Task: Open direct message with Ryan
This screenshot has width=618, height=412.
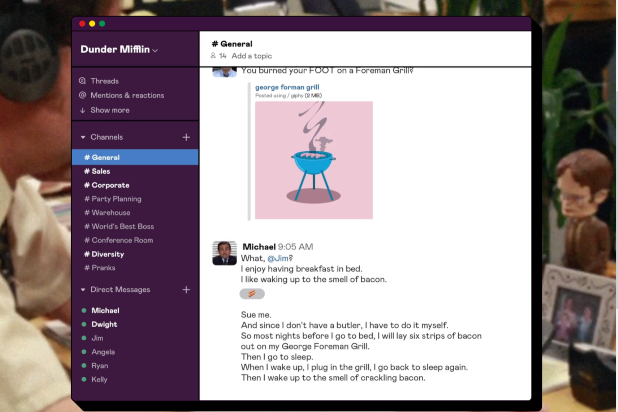Action: 99,365
